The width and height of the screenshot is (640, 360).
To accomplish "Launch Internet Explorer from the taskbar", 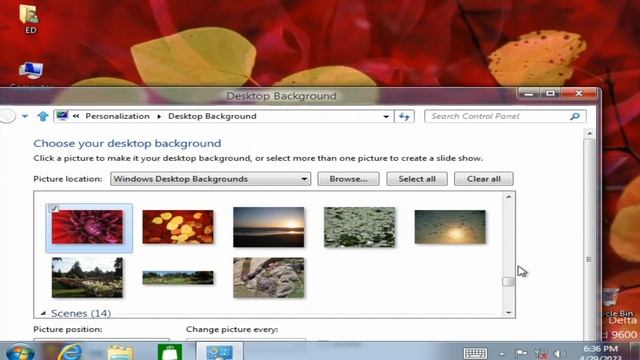I will [70, 352].
